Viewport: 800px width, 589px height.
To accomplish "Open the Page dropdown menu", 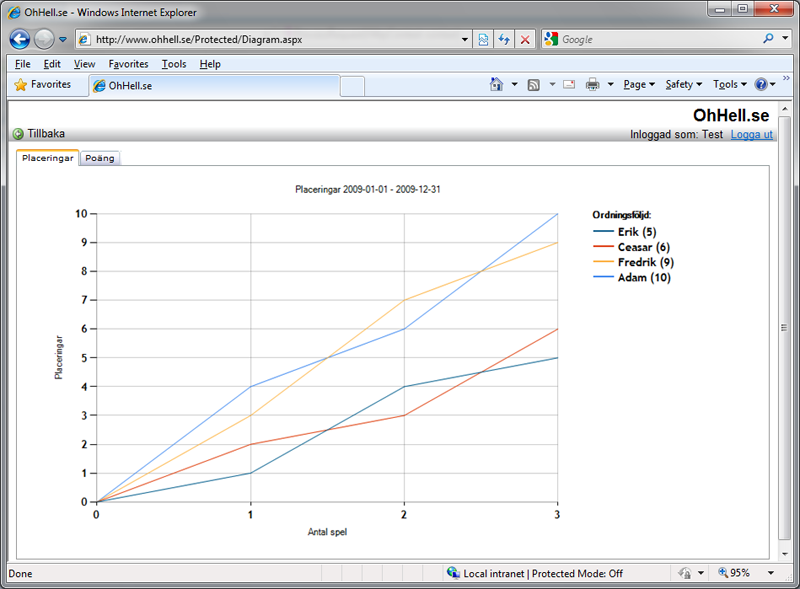I will (639, 85).
